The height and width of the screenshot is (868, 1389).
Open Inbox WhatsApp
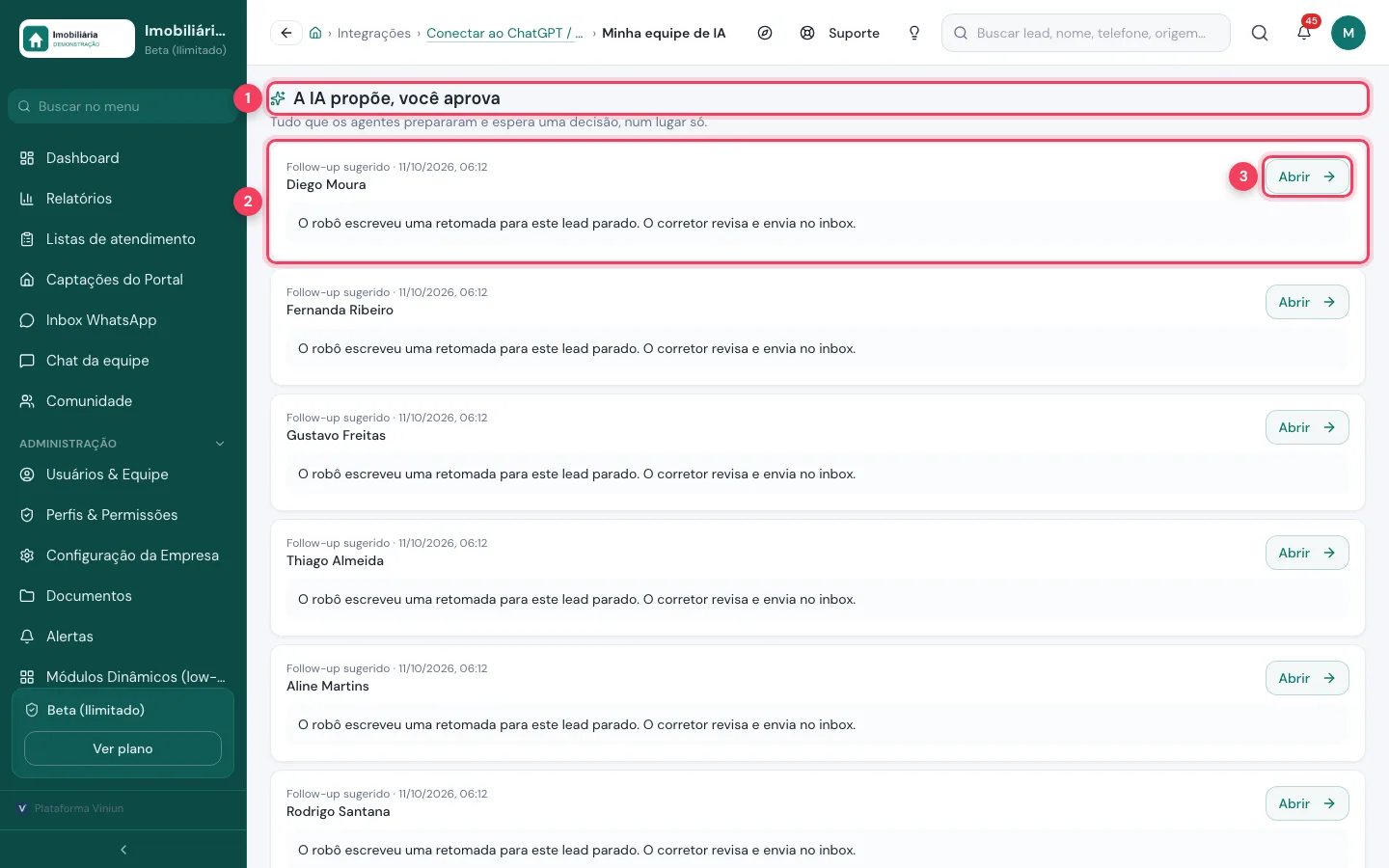(x=123, y=320)
